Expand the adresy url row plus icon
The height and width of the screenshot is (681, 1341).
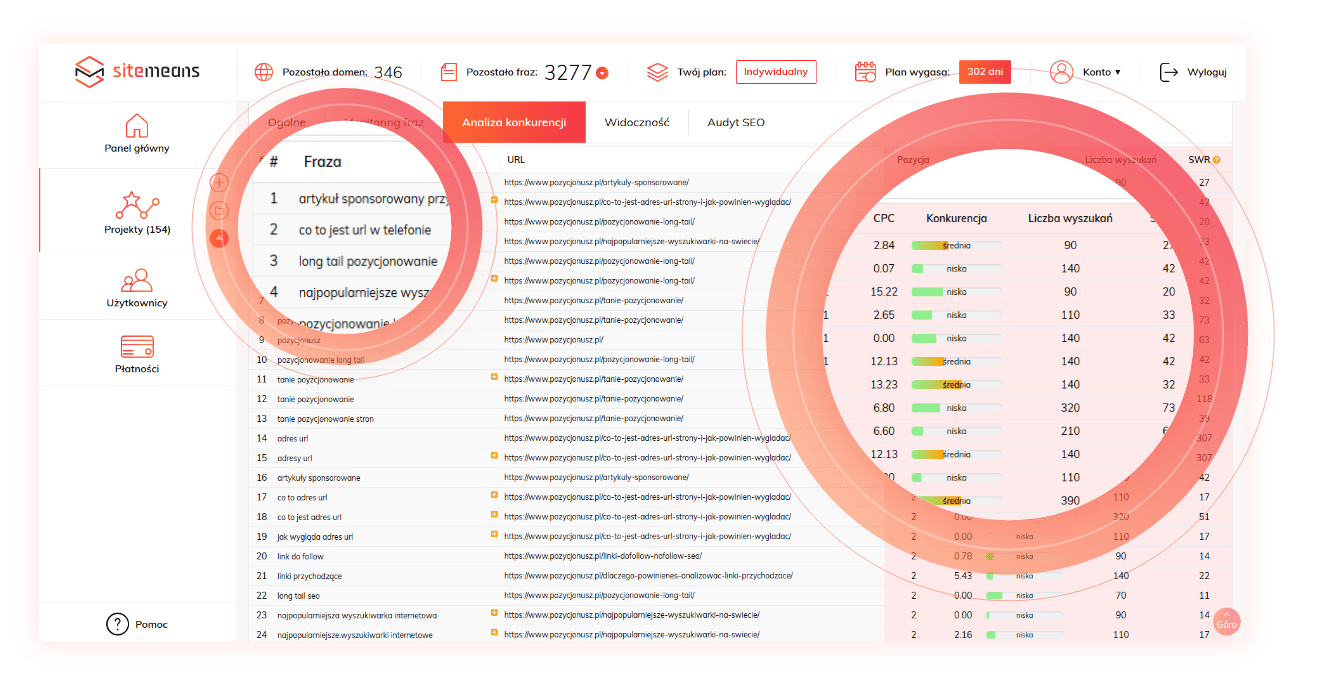coord(494,456)
